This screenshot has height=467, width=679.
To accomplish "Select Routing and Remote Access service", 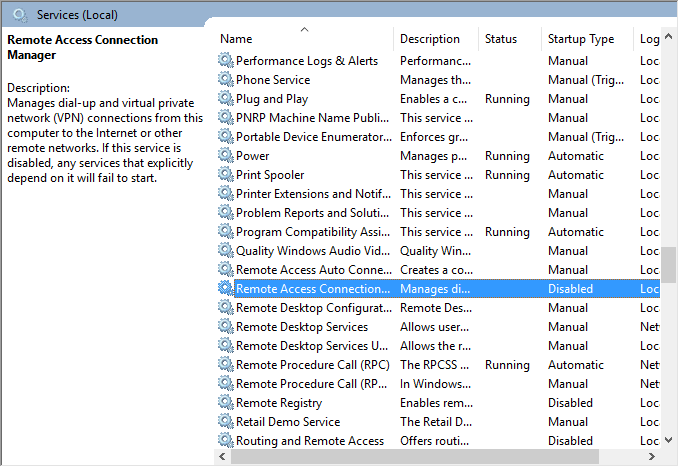I will coord(310,441).
